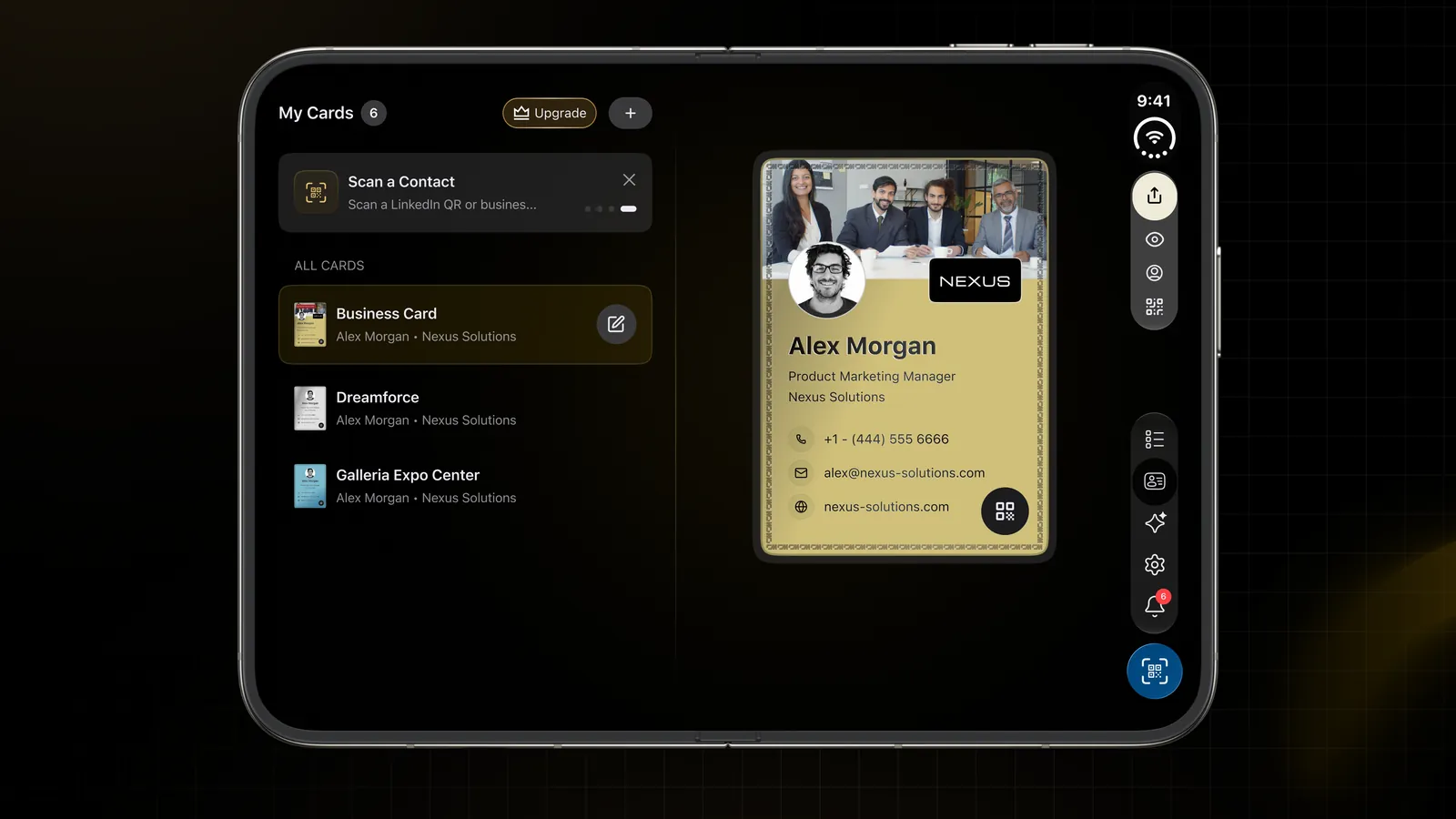This screenshot has width=1456, height=819.
Task: Add a new card with plus button
Action: point(630,113)
